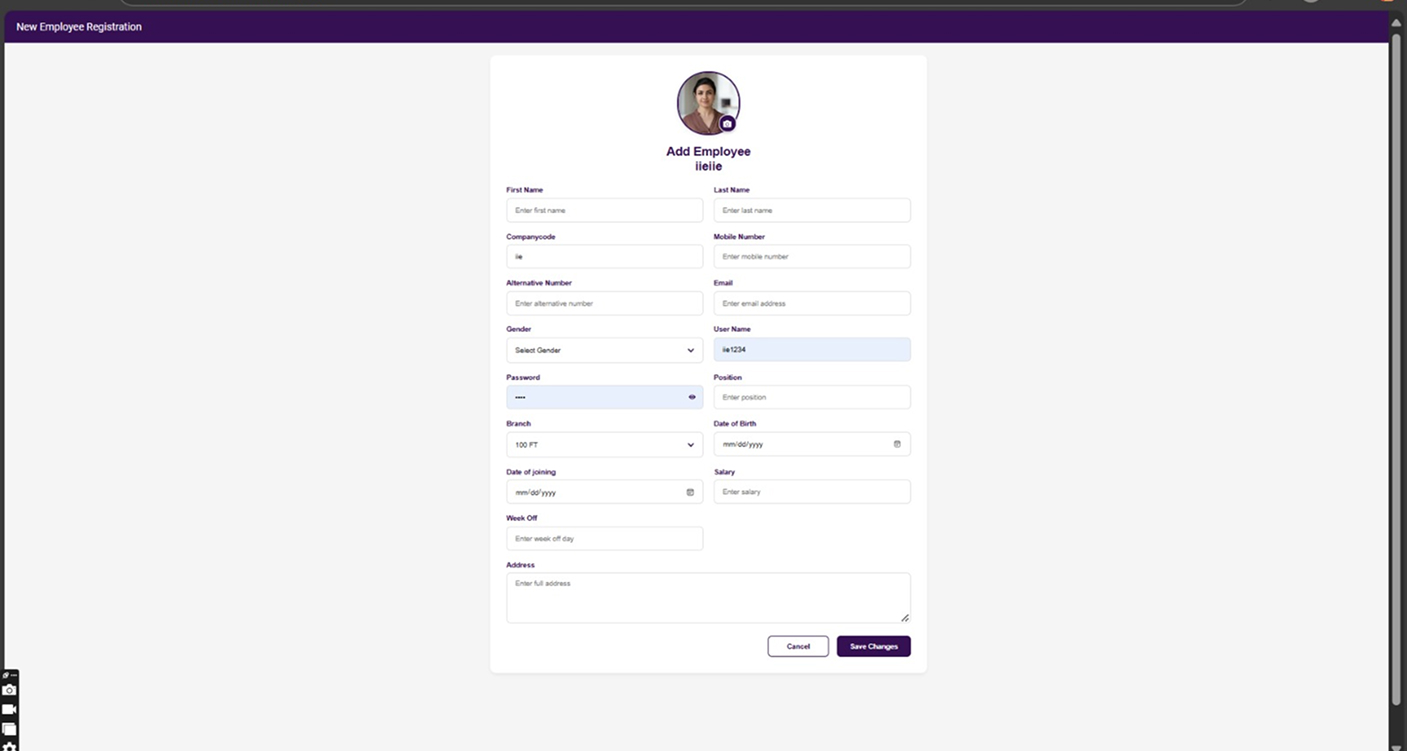Image resolution: width=1407 pixels, height=751 pixels.
Task: Open the Branch dropdown showing 100 FT
Action: click(604, 444)
